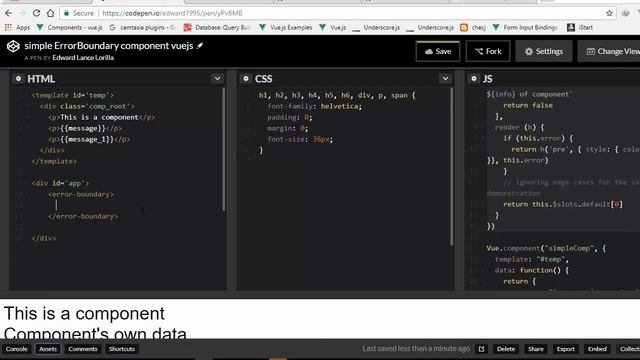The height and width of the screenshot is (360, 640).
Task: Open pen in new window icon
Action: [482, 349]
